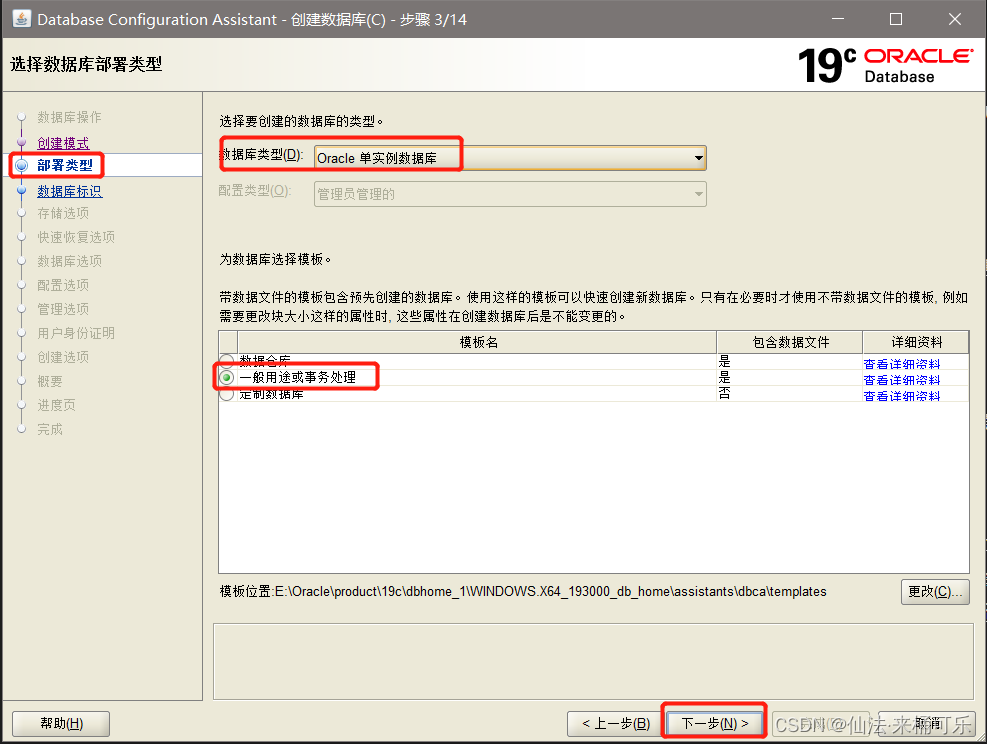View details link for 定制数据库 row

[x=902, y=396]
